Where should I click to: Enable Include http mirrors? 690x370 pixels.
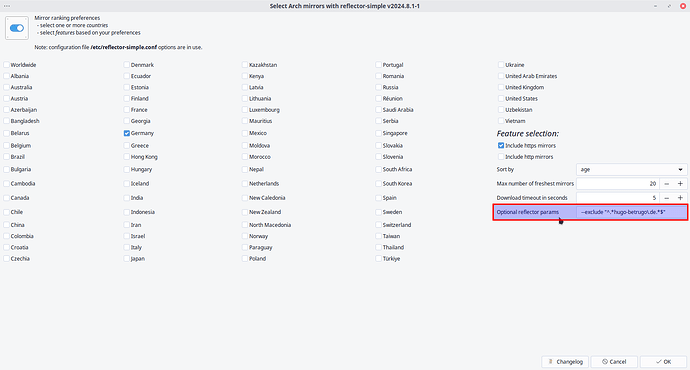pos(501,157)
